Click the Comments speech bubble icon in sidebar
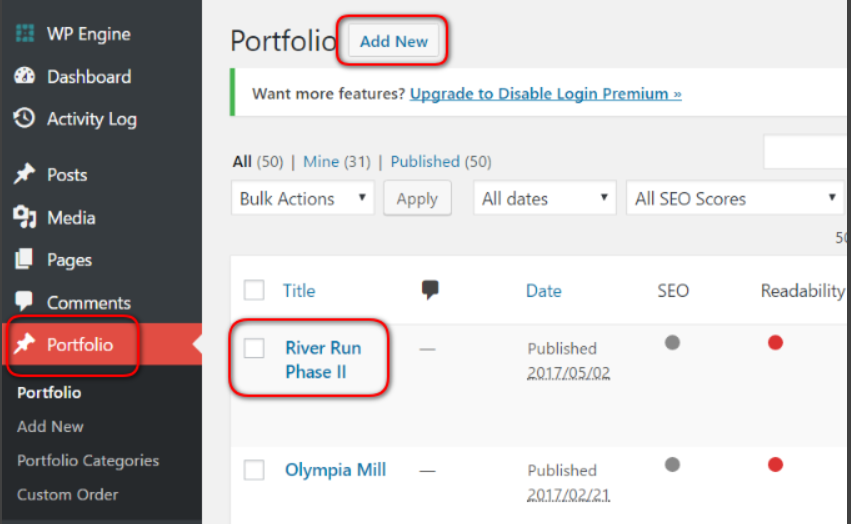851x524 pixels. (x=24, y=300)
